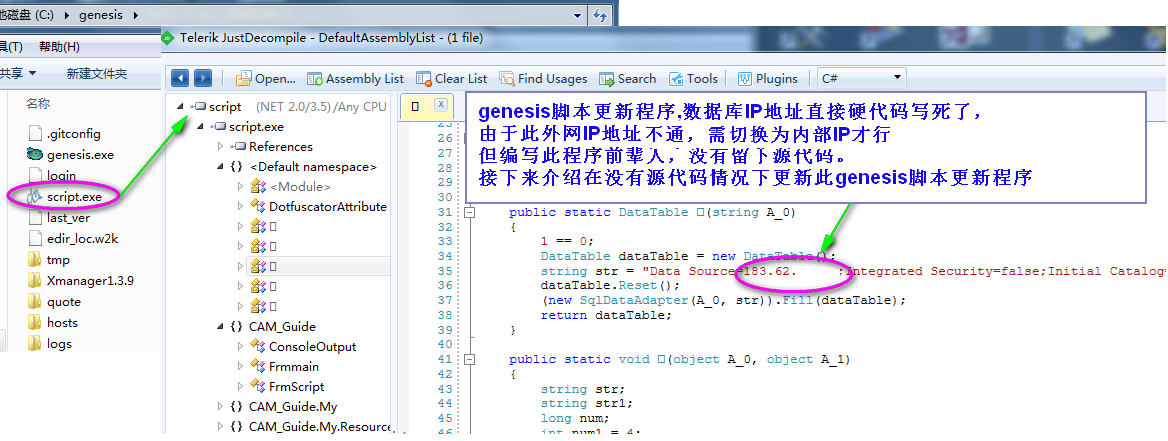
Task: Open the Plugins toolbar item
Action: pyautogui.click(x=767, y=78)
